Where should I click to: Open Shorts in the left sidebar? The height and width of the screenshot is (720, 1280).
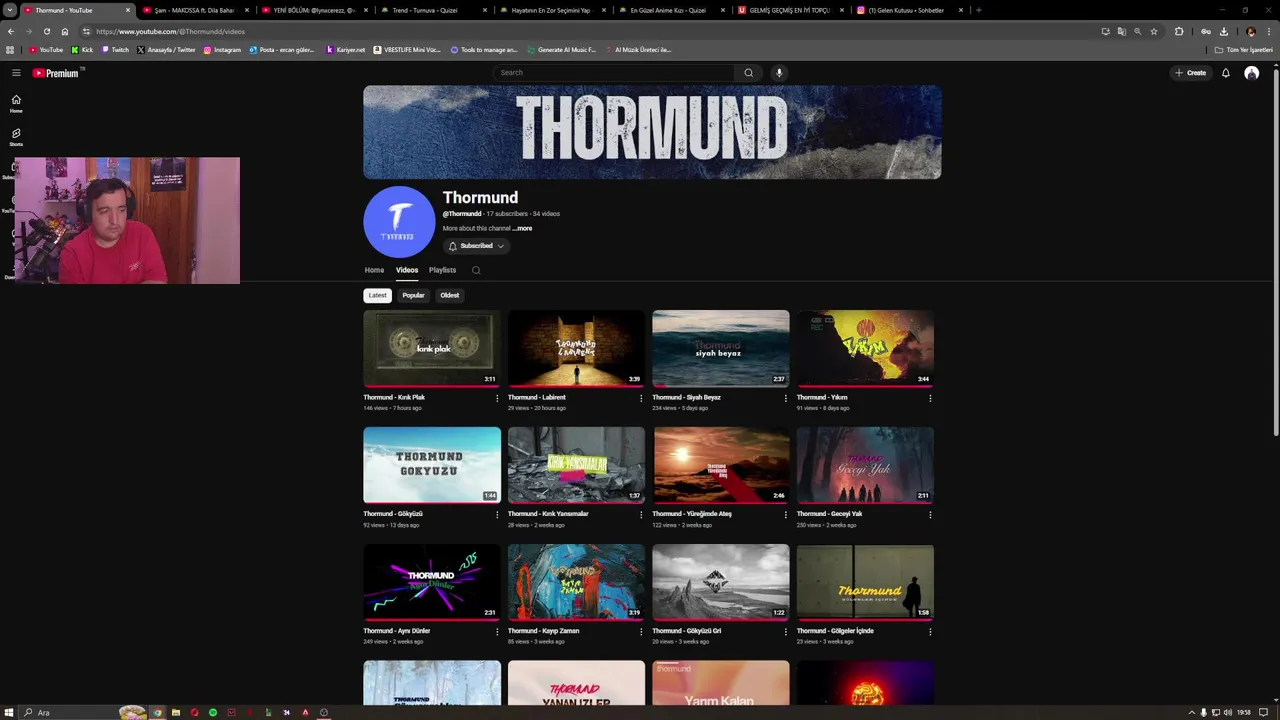[x=16, y=137]
